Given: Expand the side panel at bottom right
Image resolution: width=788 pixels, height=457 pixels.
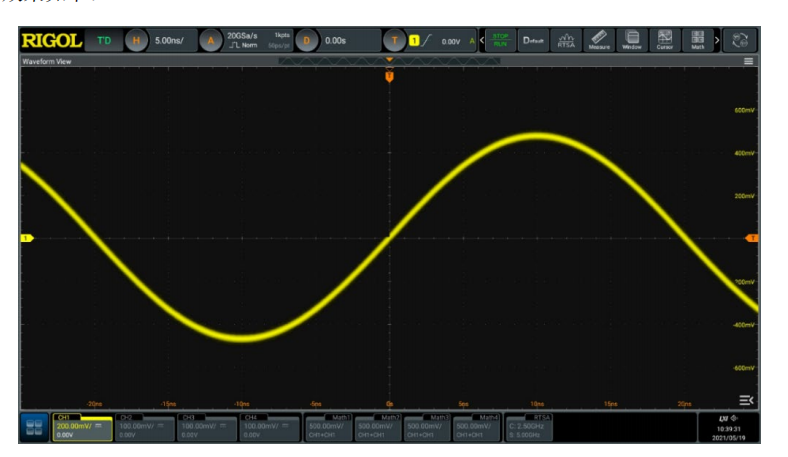Looking at the screenshot, I should pyautogui.click(x=745, y=400).
